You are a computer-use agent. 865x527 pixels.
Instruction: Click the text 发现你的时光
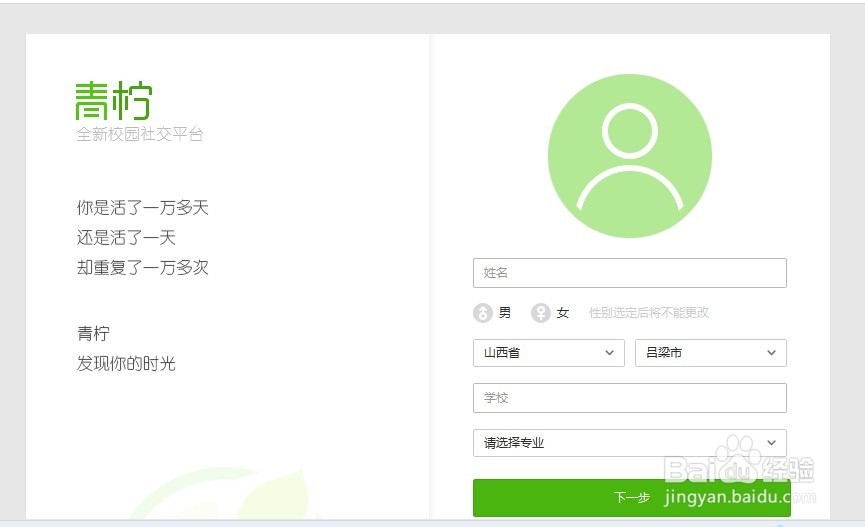126,364
